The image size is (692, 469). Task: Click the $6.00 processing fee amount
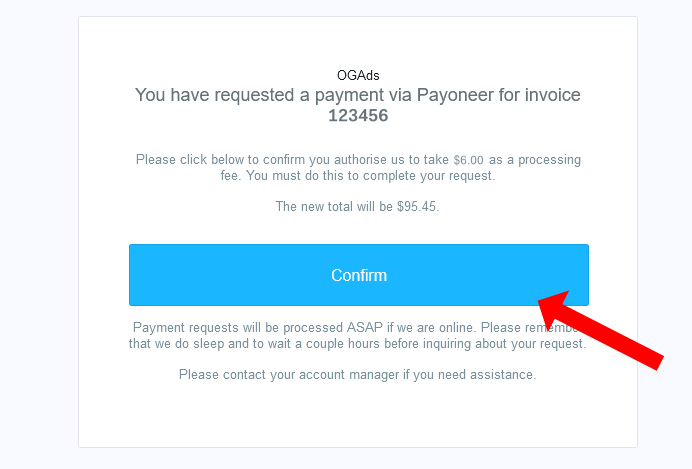tap(468, 160)
